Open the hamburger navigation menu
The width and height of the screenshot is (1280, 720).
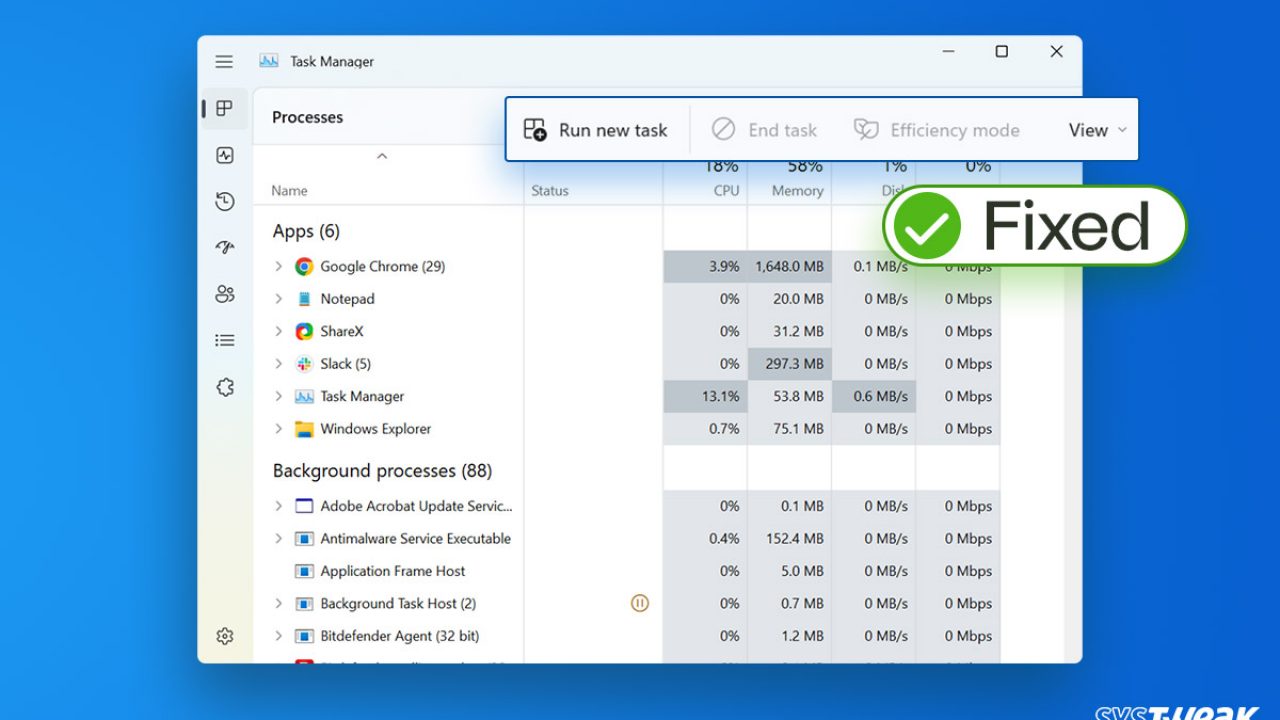point(224,62)
